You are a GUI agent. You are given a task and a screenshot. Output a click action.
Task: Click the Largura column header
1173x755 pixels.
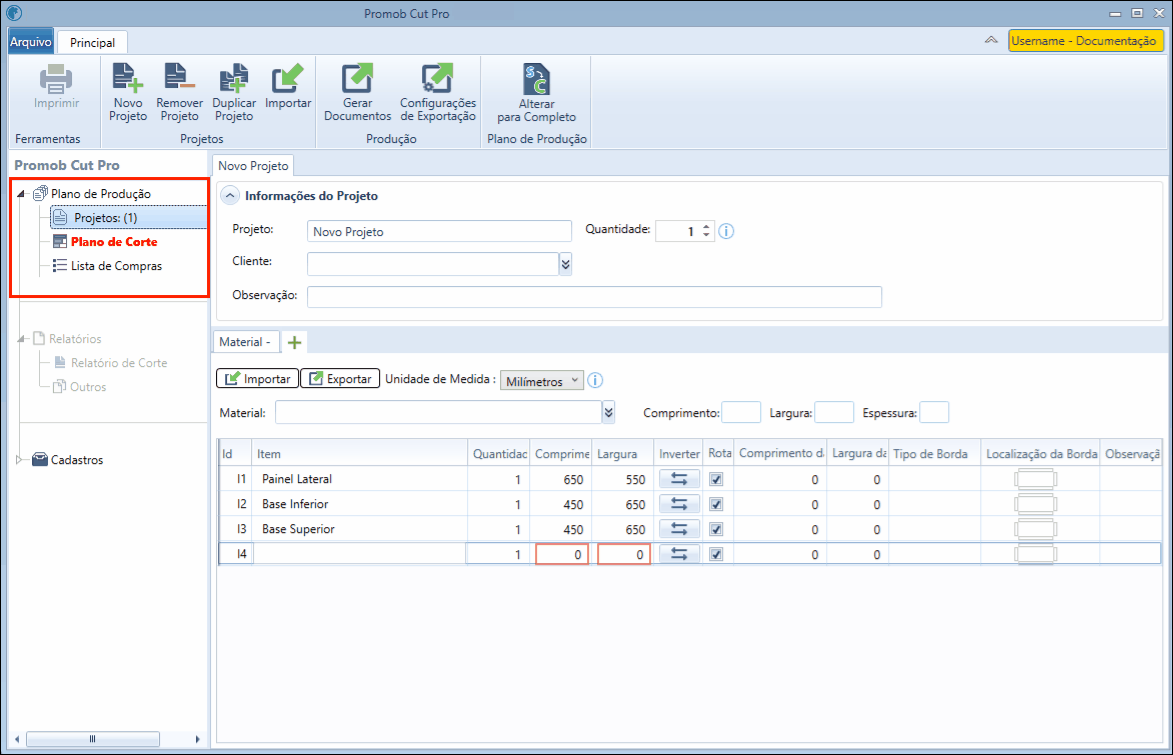pos(622,453)
